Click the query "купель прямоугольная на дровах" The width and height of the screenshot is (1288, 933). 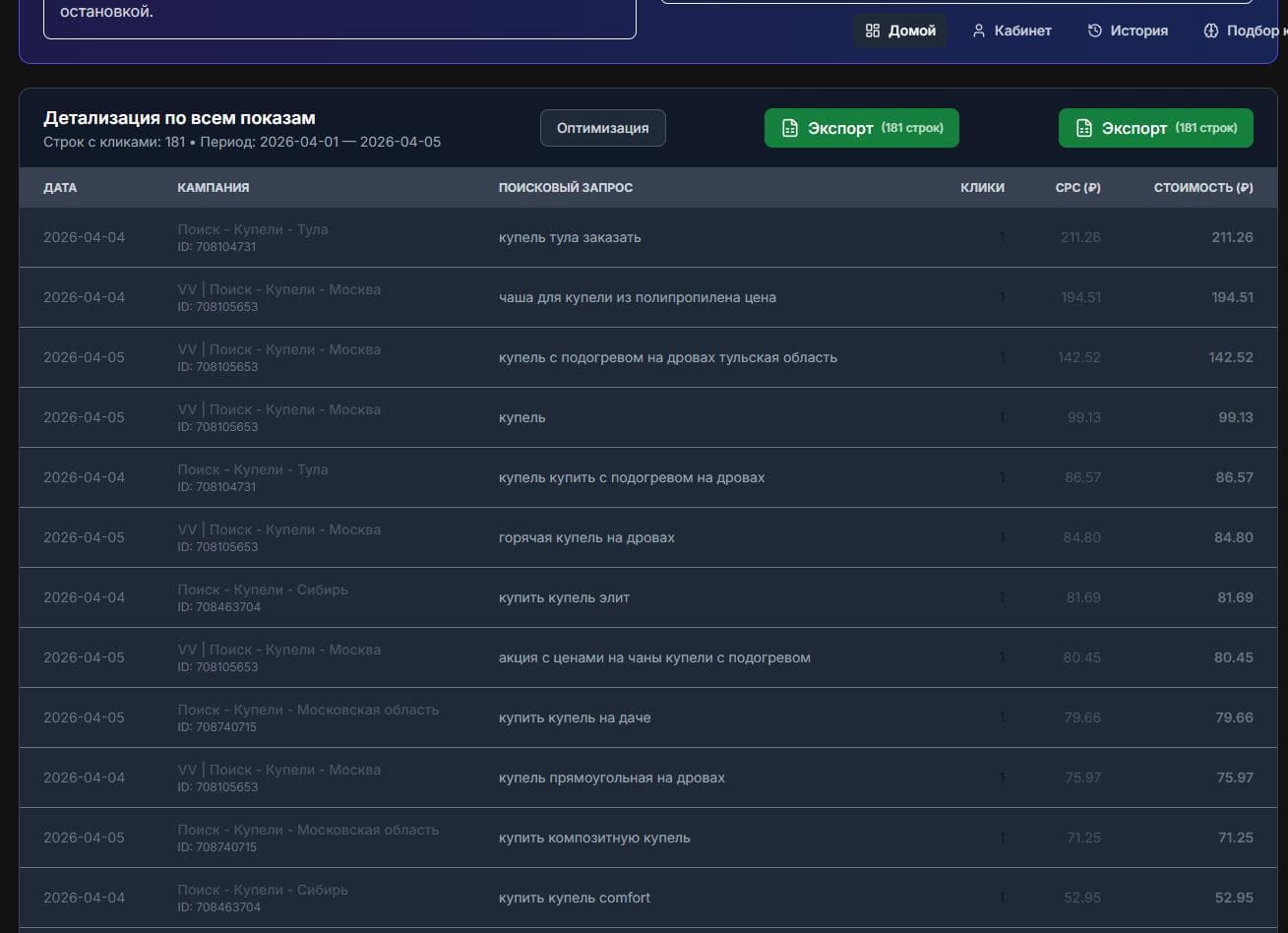tap(612, 777)
